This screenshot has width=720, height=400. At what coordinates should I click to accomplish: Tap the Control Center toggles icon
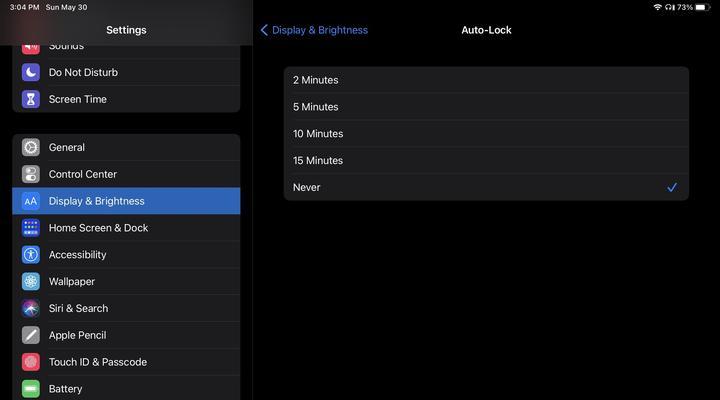point(31,174)
